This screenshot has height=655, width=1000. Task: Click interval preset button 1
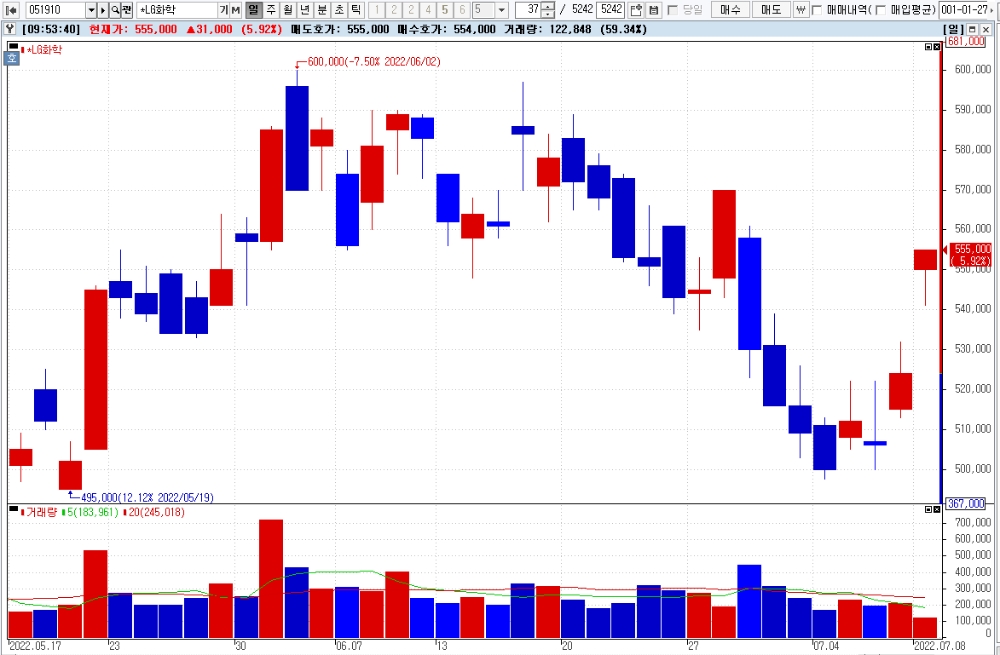point(377,10)
